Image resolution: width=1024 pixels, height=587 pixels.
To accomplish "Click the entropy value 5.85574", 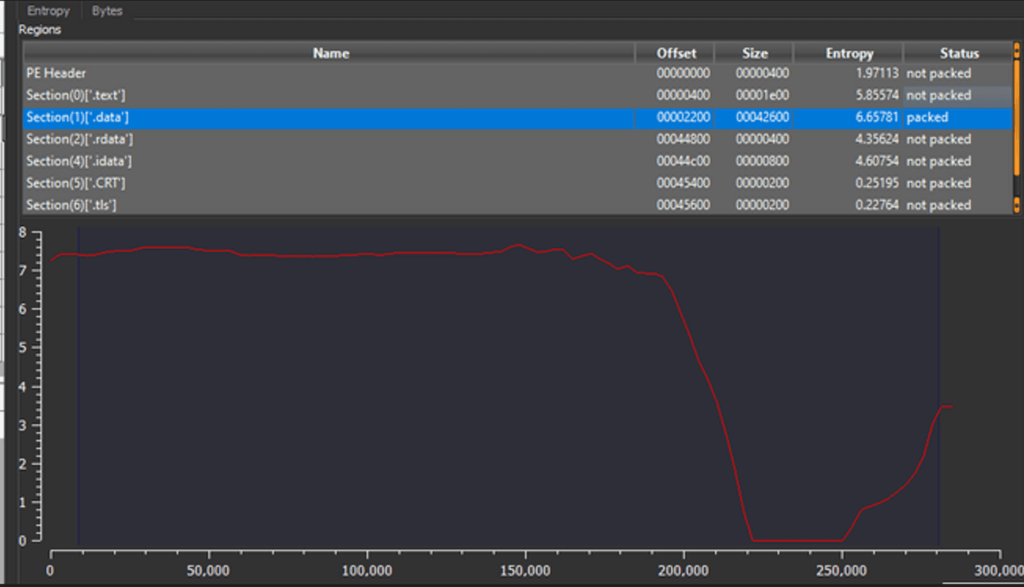I will click(x=877, y=95).
